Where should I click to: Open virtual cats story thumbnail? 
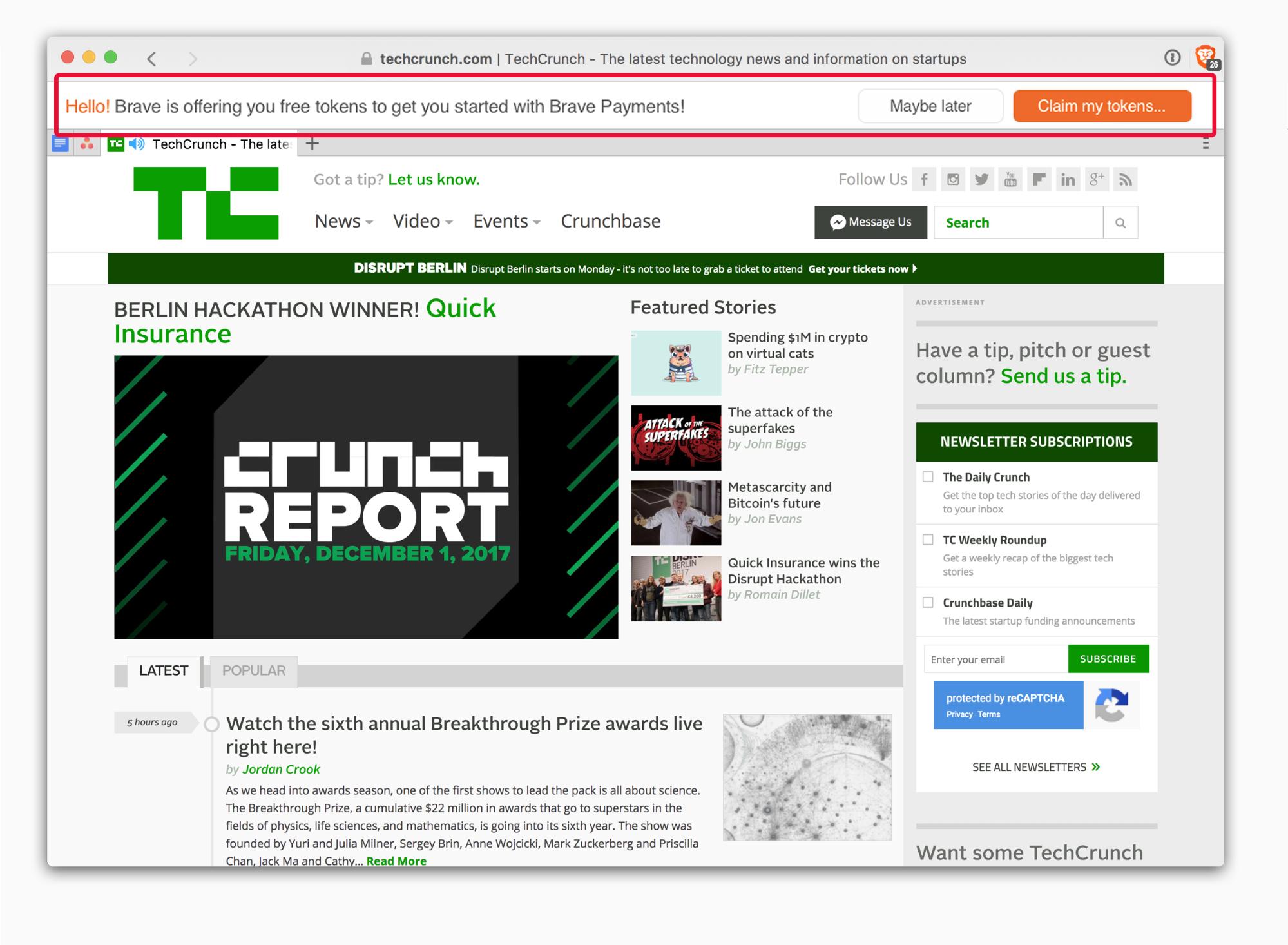tap(676, 363)
